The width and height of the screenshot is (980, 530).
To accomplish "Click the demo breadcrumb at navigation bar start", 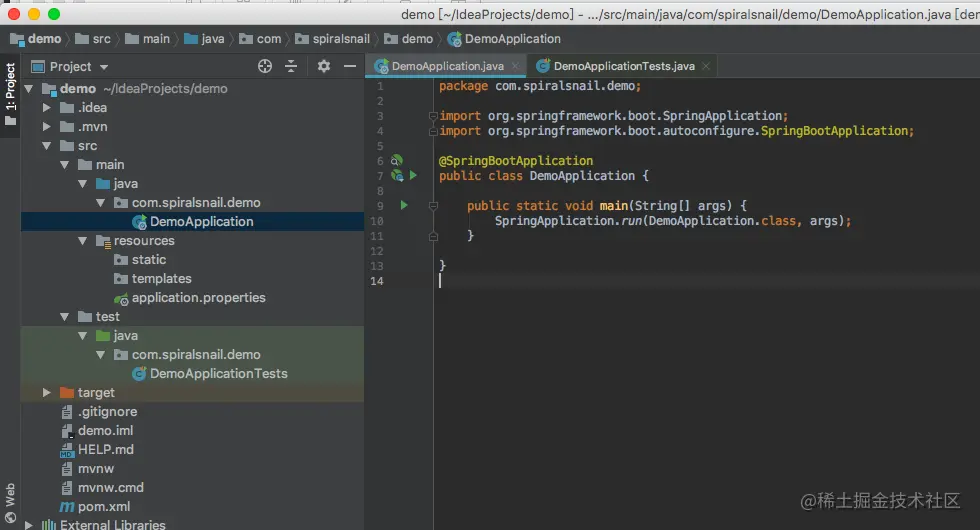I will (x=36, y=39).
